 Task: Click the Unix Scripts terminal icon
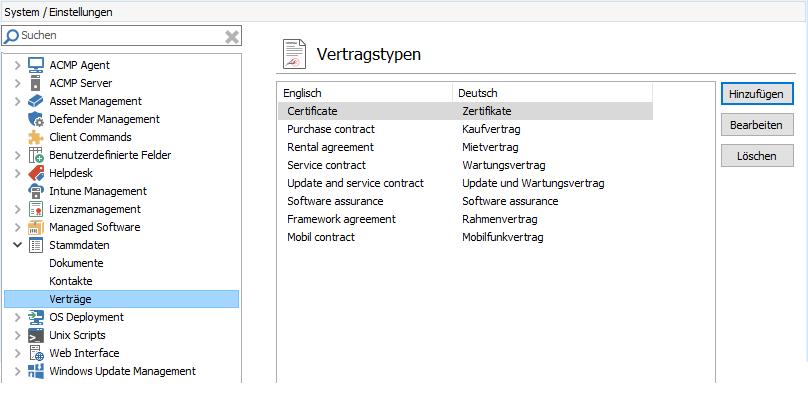36,335
